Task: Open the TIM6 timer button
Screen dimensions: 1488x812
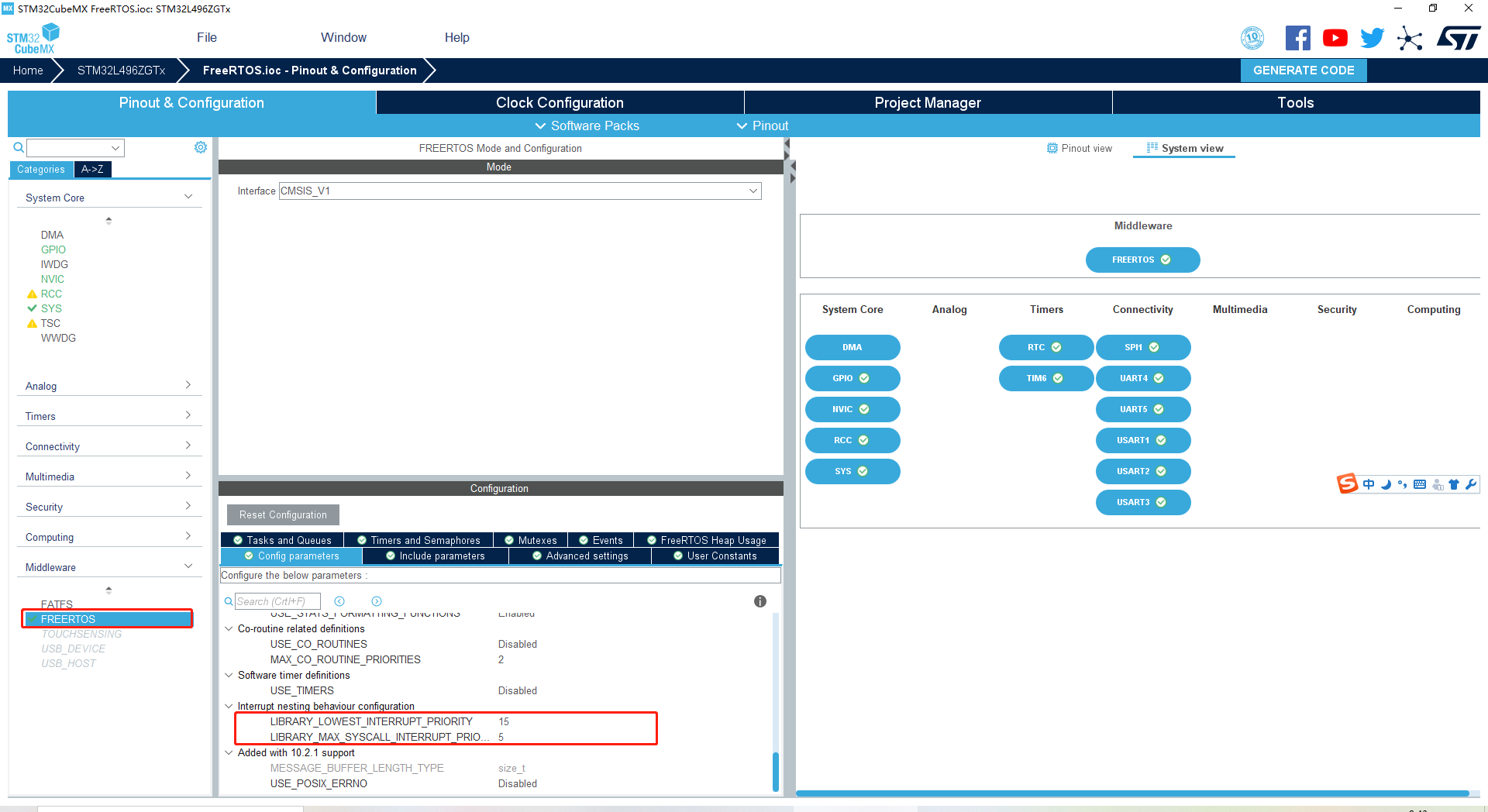Action: coord(1045,378)
